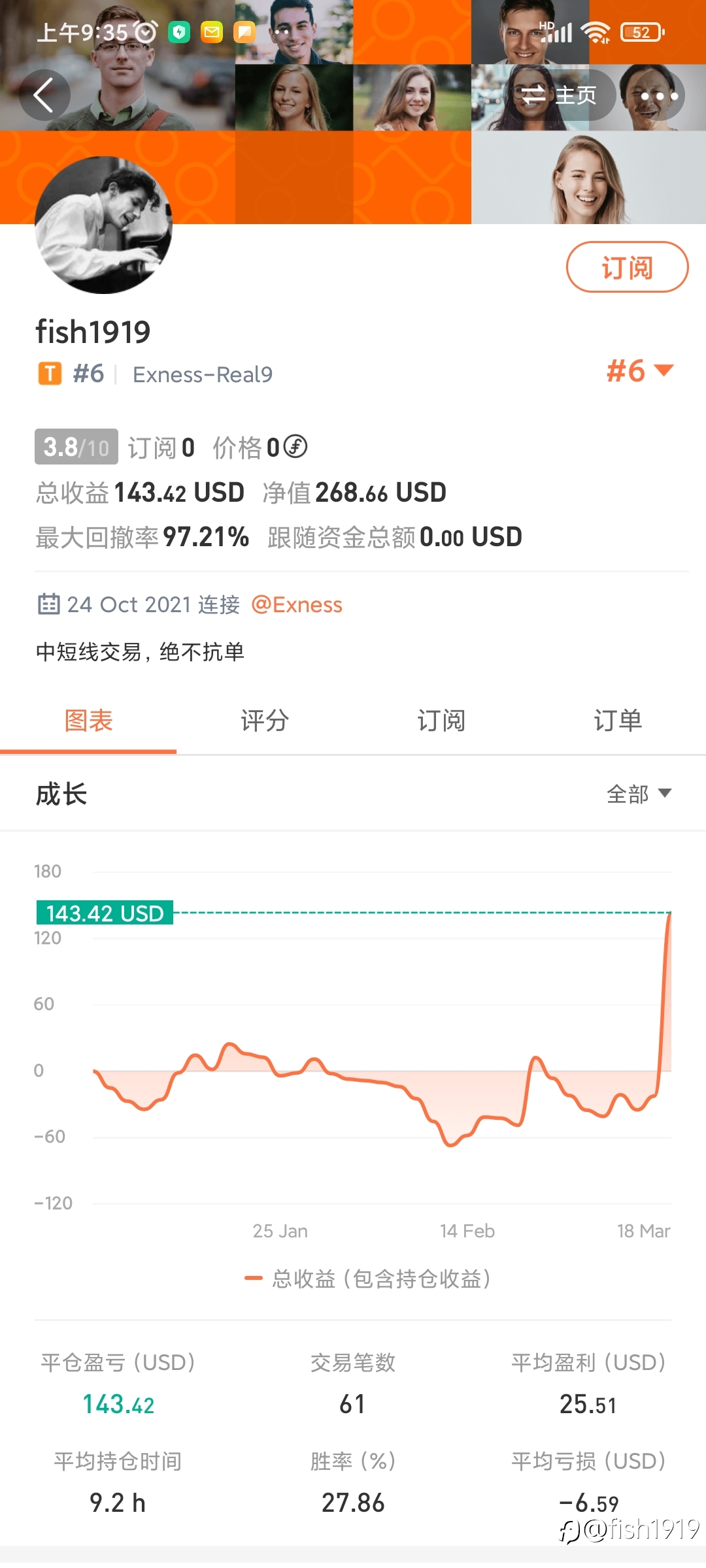Tap the 订阅 subscribe button
Viewport: 706px width, 1568px height.
tap(627, 267)
